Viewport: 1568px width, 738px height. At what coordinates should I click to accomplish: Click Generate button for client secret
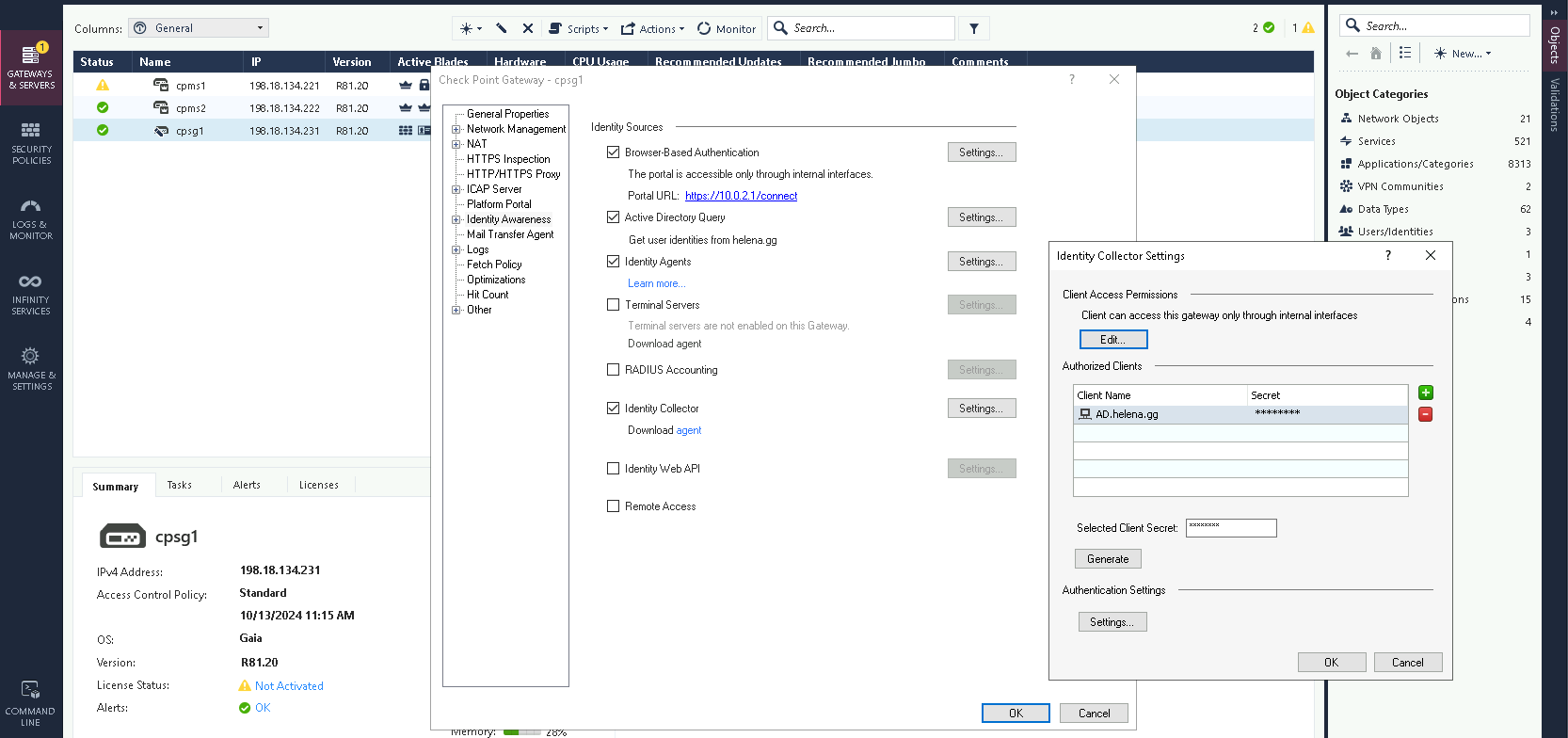1108,559
